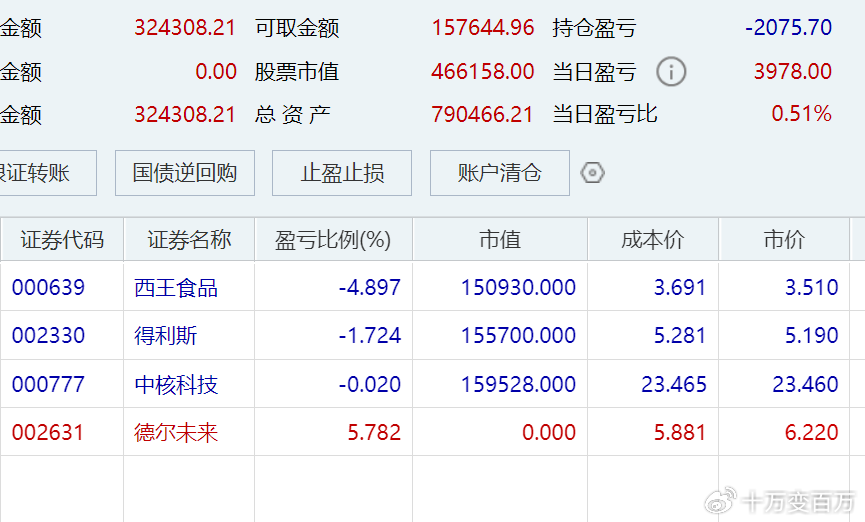Click the 市值 column header
The width and height of the screenshot is (865, 522).
point(500,240)
